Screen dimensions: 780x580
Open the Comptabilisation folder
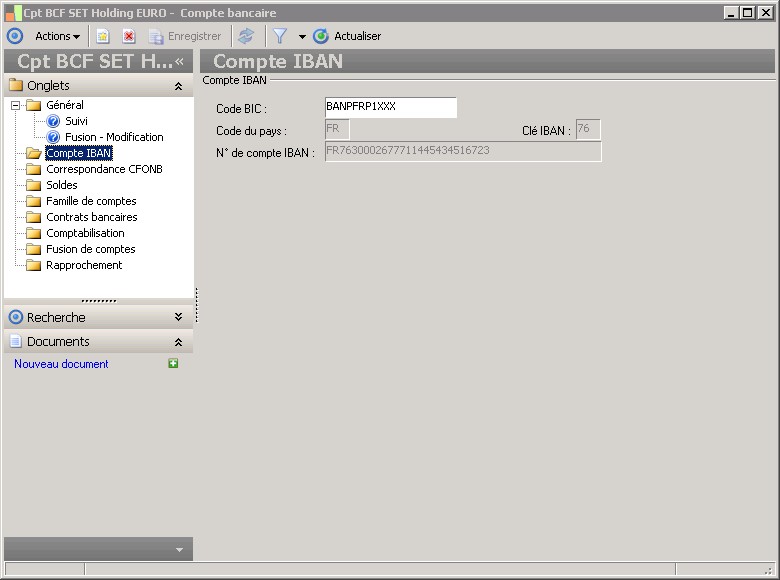[85, 233]
